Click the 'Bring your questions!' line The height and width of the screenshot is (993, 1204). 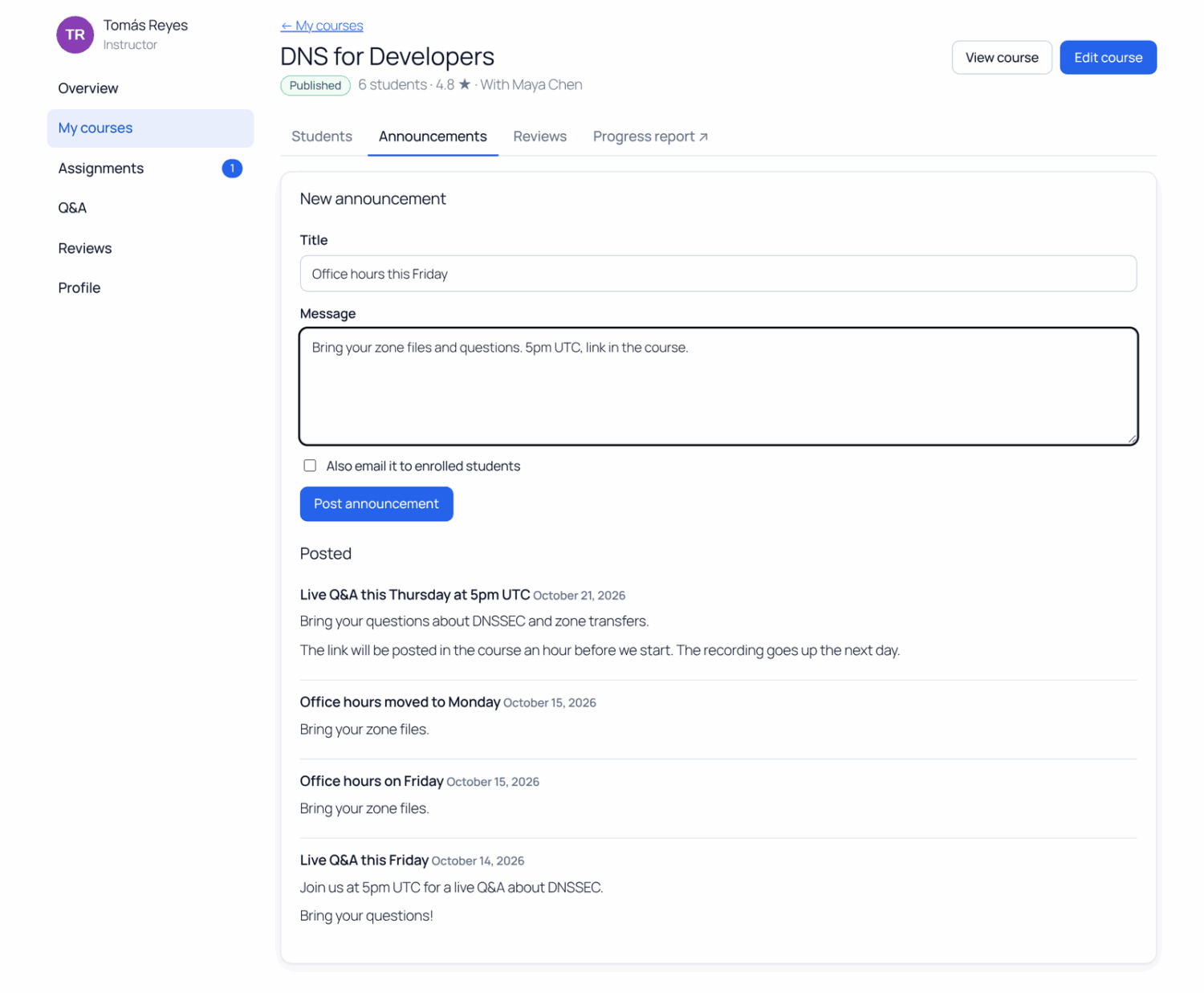click(x=366, y=916)
